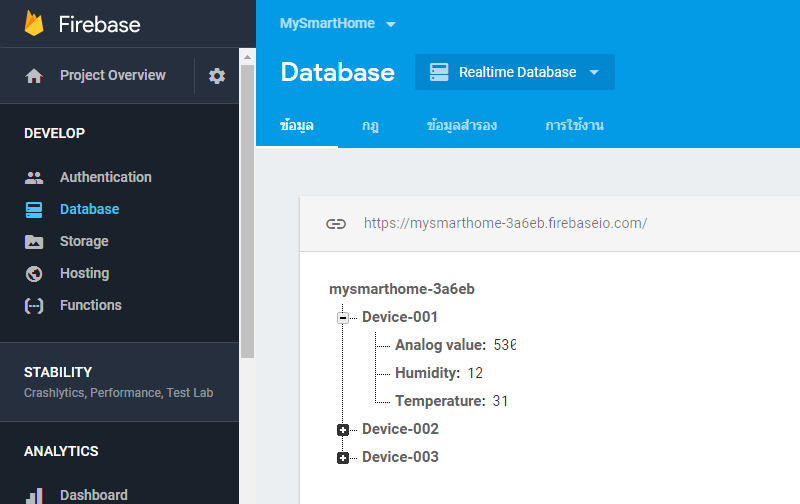800x504 pixels.
Task: Collapse the Device-001 node
Action: click(343, 318)
